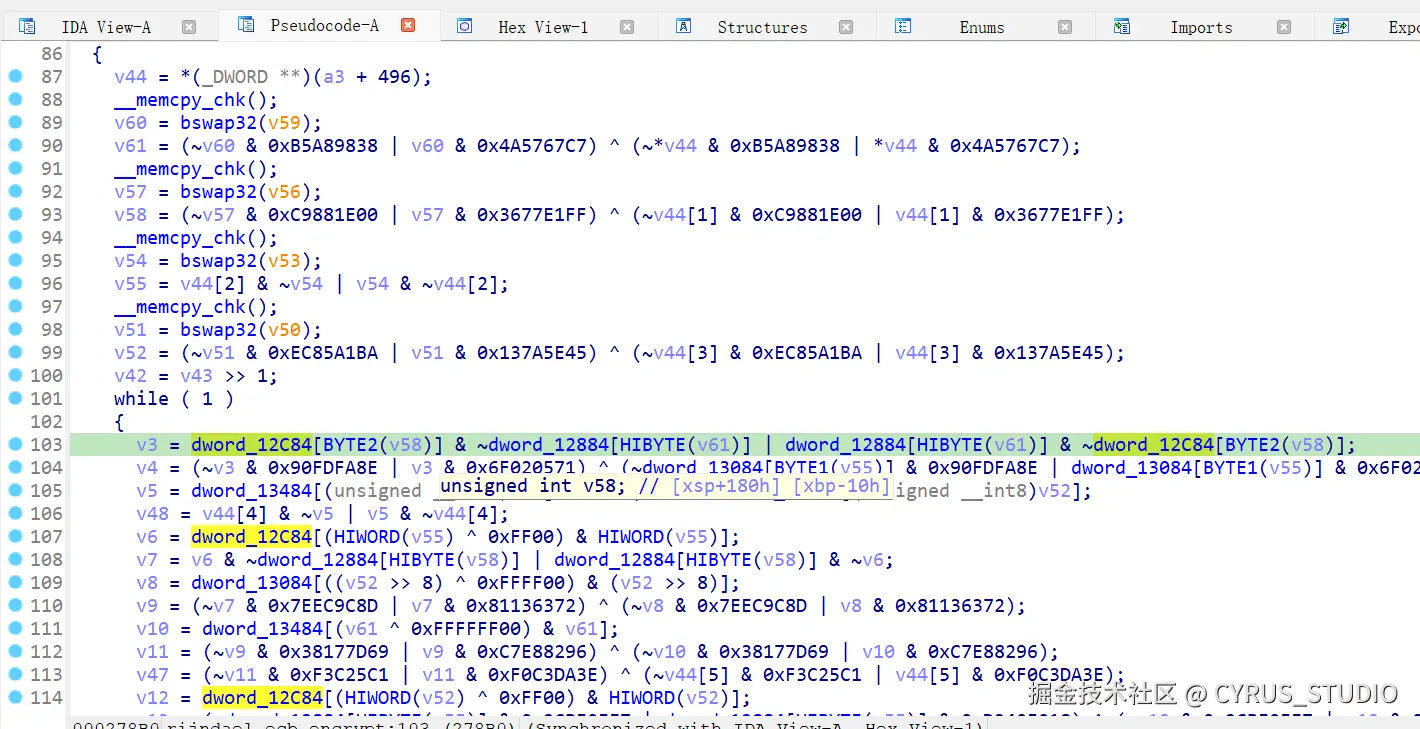
Task: Click constant 0x7EEC9C8D on line 110
Action: click(x=323, y=605)
